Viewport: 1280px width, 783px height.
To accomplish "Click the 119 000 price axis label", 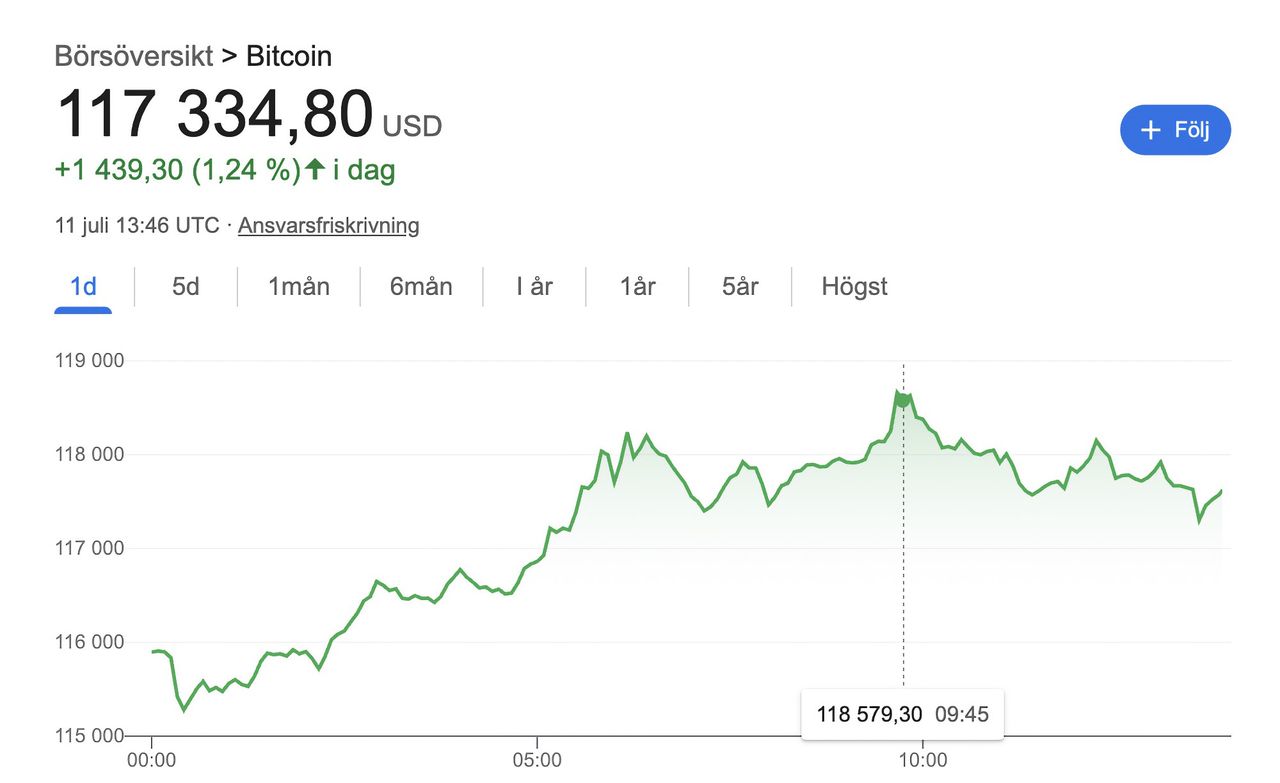I will tap(89, 360).
